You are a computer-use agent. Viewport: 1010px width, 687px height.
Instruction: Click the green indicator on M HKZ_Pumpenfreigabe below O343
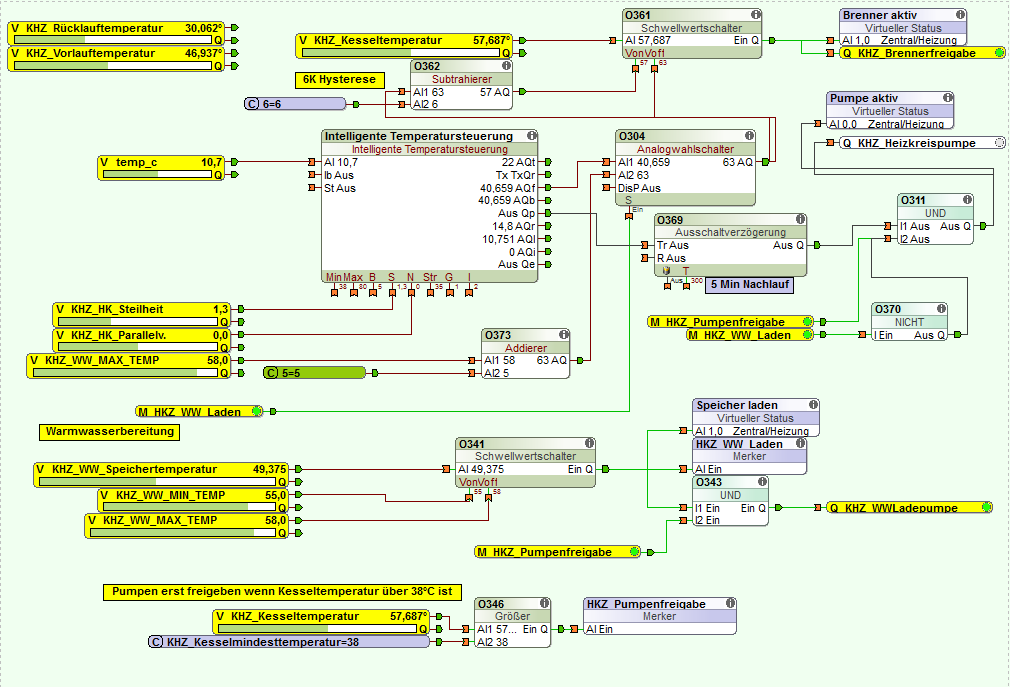634,552
